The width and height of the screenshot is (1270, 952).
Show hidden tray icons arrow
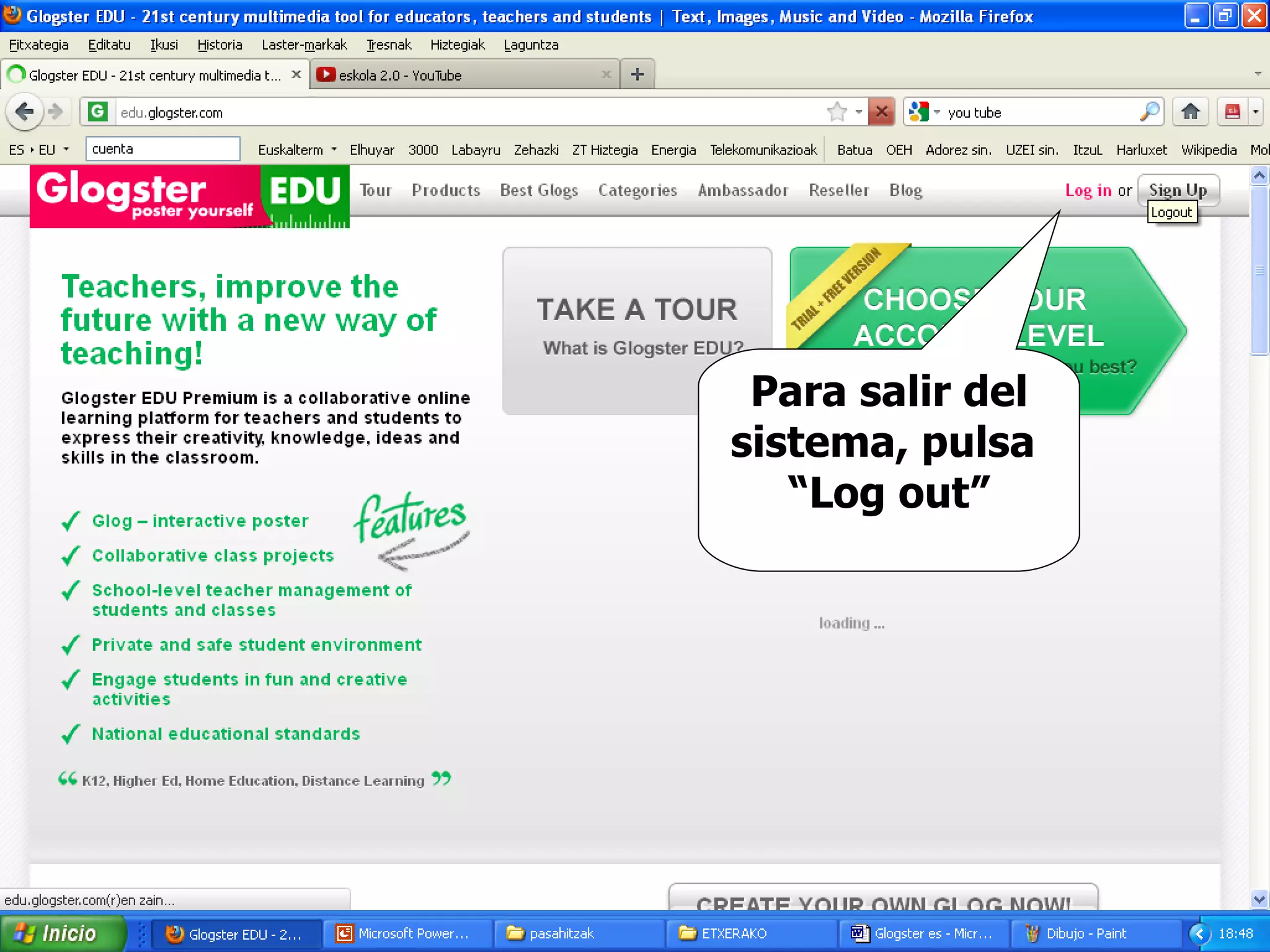pos(1199,933)
